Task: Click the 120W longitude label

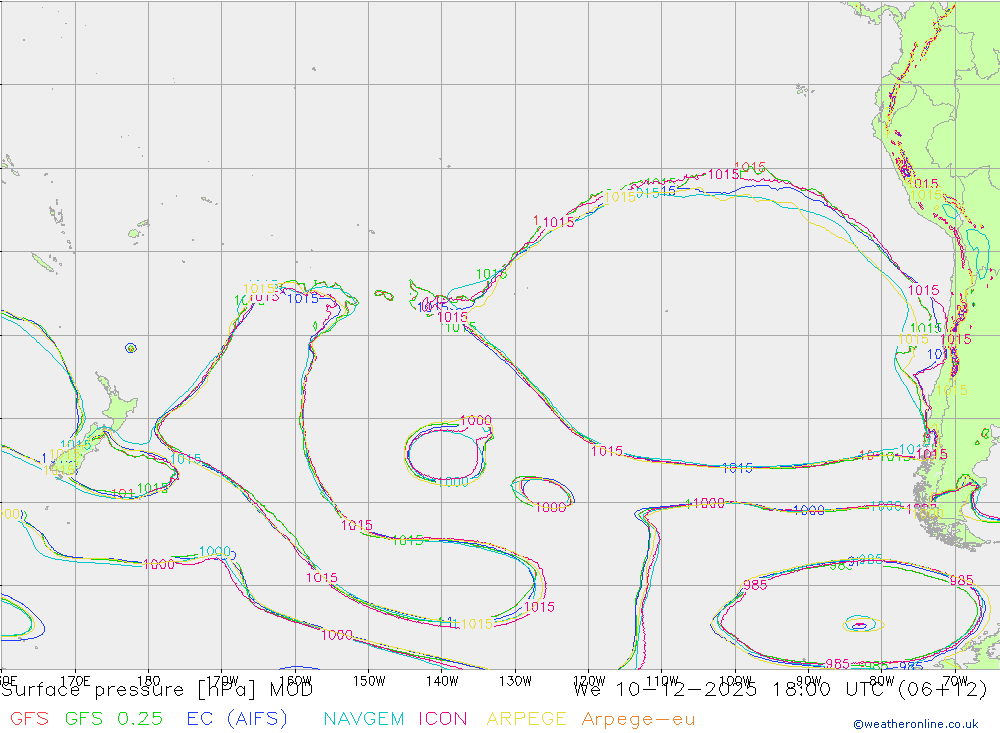Action: (589, 681)
